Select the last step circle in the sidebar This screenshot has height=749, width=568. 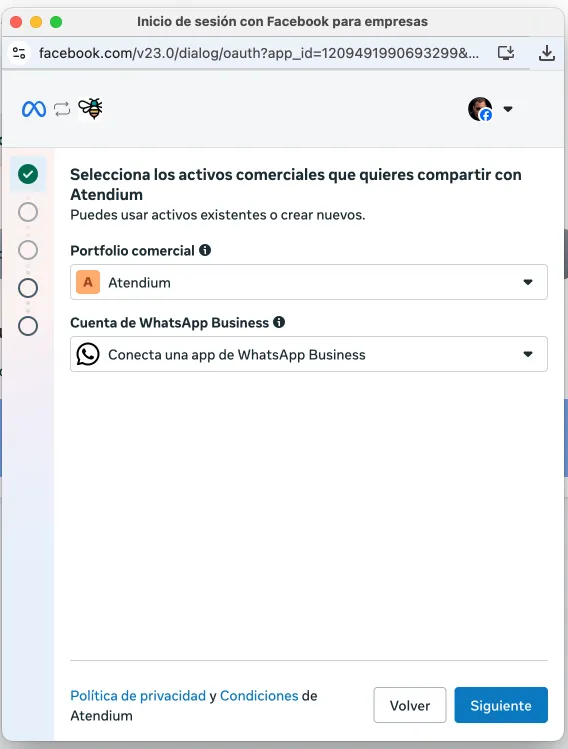click(x=28, y=326)
